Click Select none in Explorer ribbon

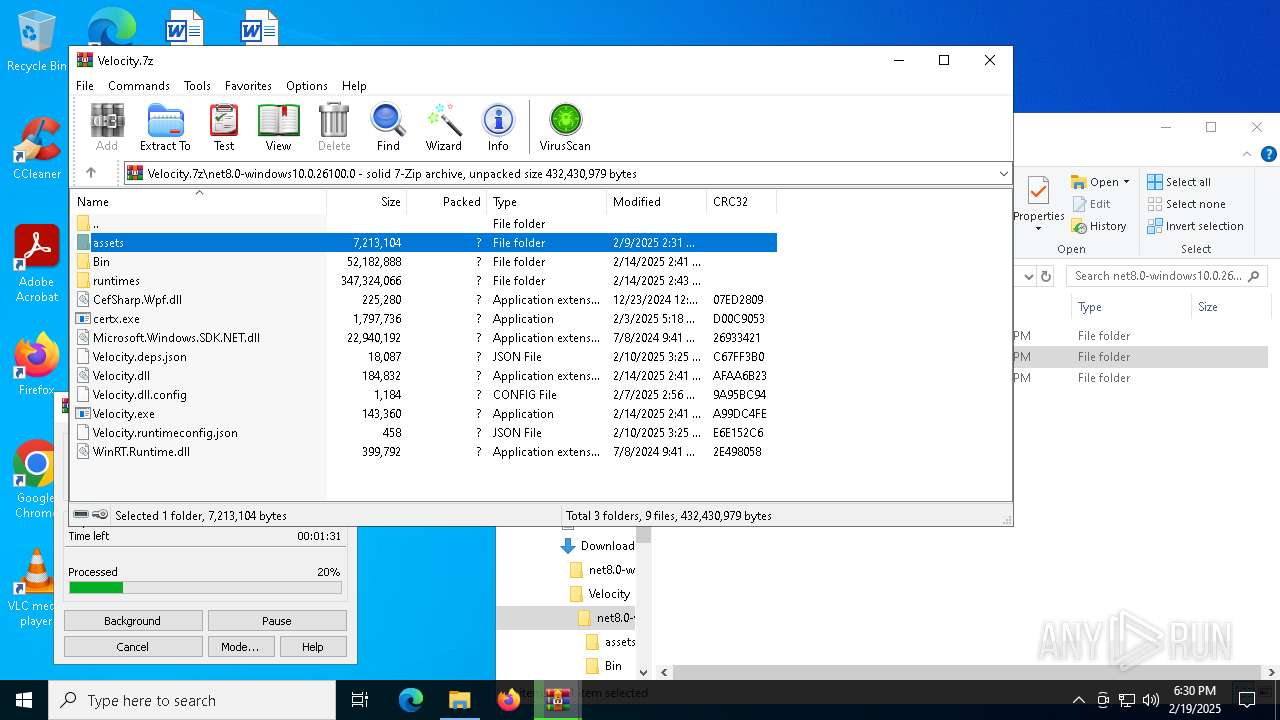coord(1186,204)
